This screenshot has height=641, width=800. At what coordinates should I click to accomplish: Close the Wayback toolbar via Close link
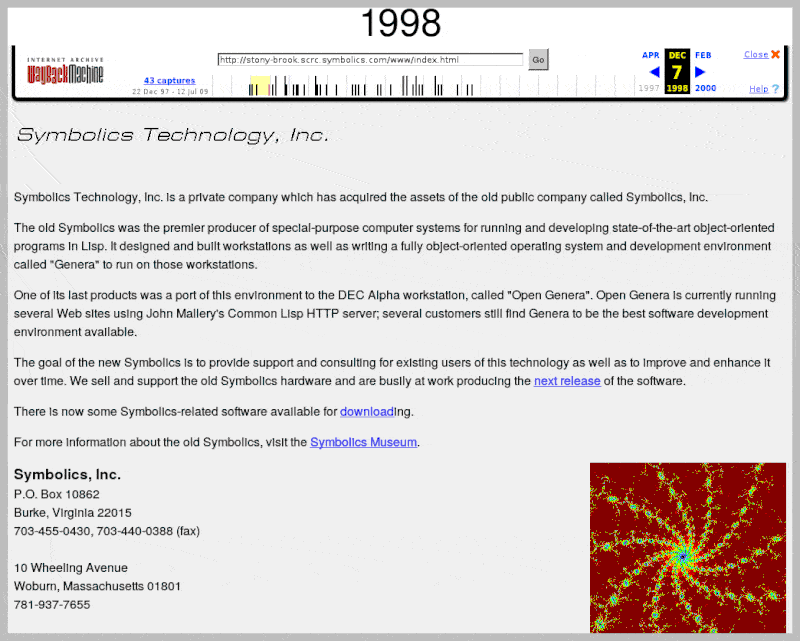pyautogui.click(x=756, y=55)
